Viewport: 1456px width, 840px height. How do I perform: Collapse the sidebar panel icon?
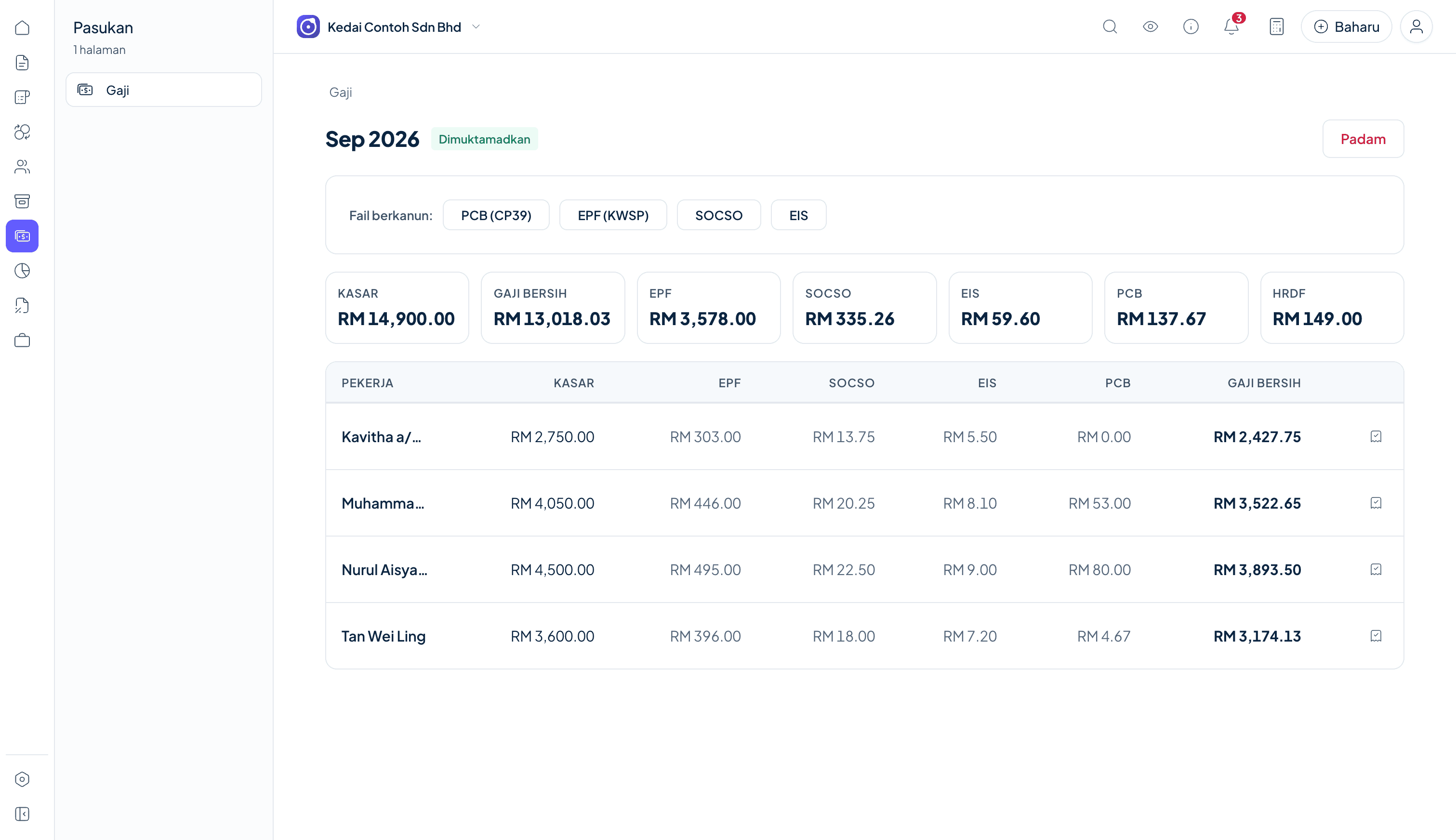tap(22, 814)
